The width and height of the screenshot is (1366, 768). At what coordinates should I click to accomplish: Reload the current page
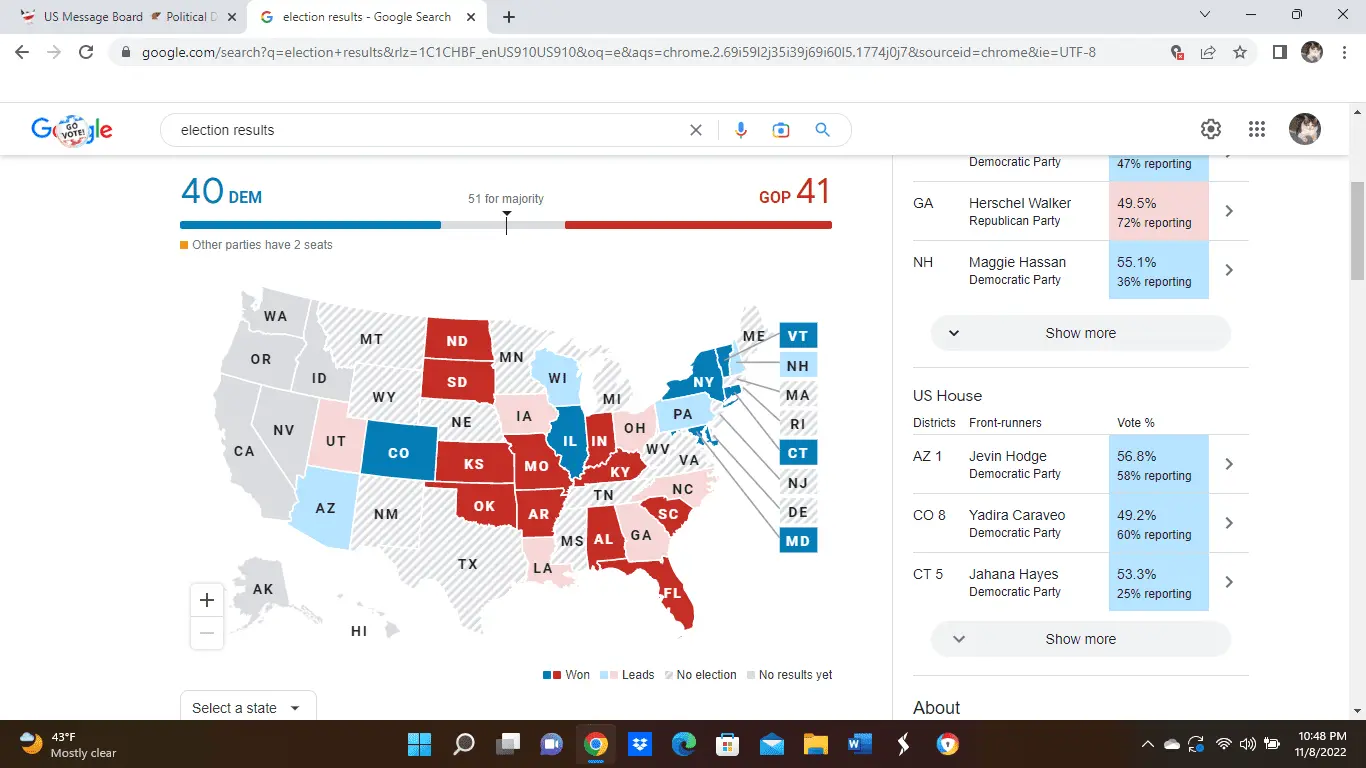(x=86, y=52)
